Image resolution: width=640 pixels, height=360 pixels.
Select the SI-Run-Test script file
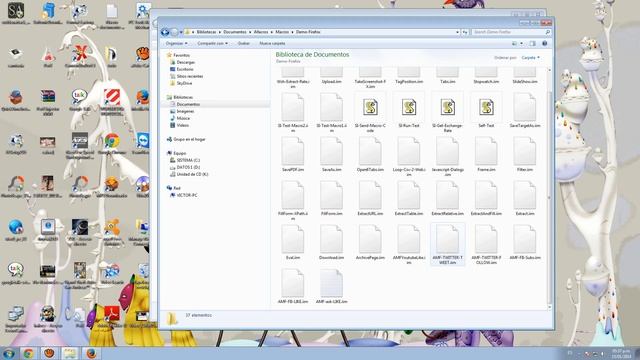(409, 108)
